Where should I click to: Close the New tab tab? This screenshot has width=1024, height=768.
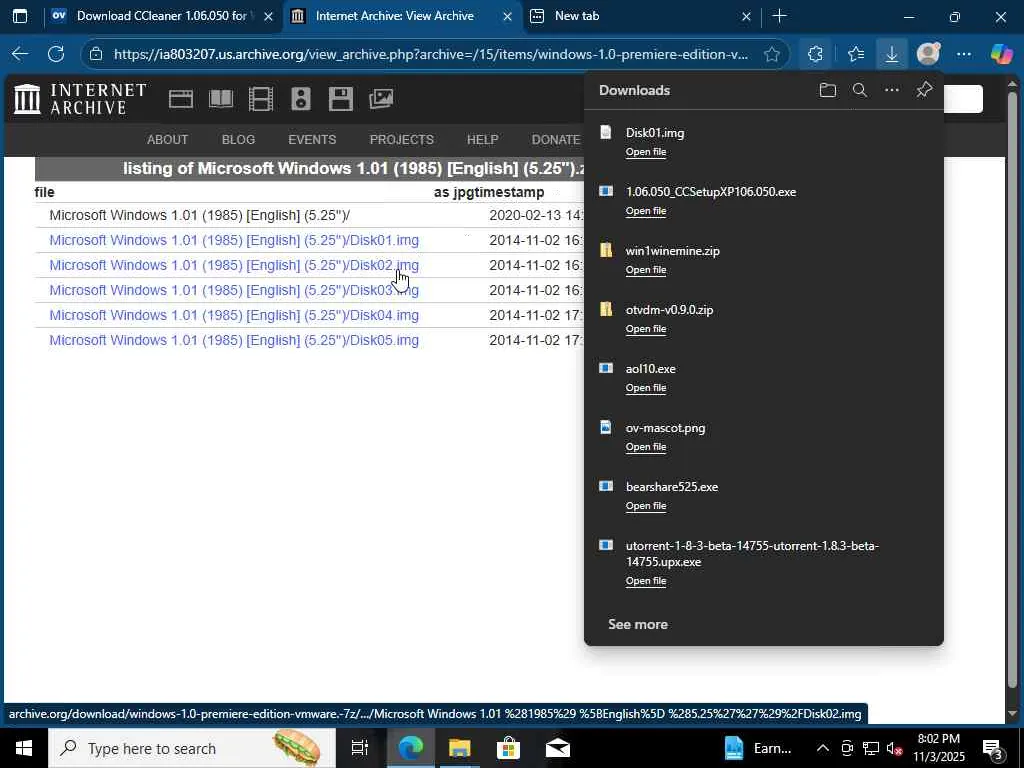tap(746, 16)
